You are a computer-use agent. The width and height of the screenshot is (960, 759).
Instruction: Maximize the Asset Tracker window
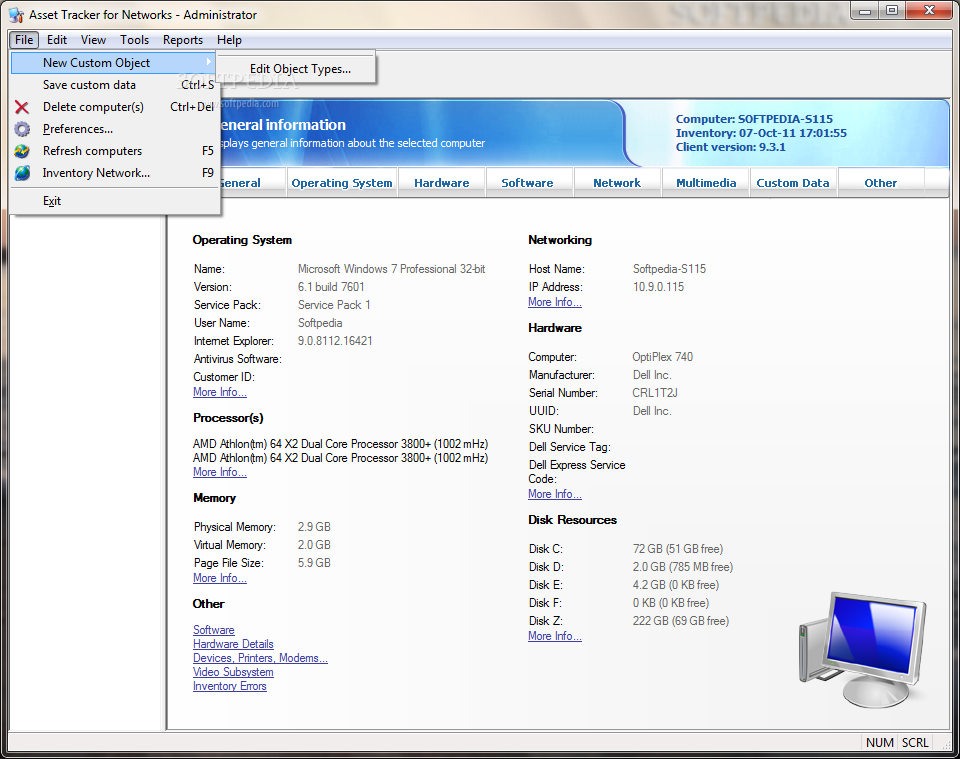(x=892, y=10)
